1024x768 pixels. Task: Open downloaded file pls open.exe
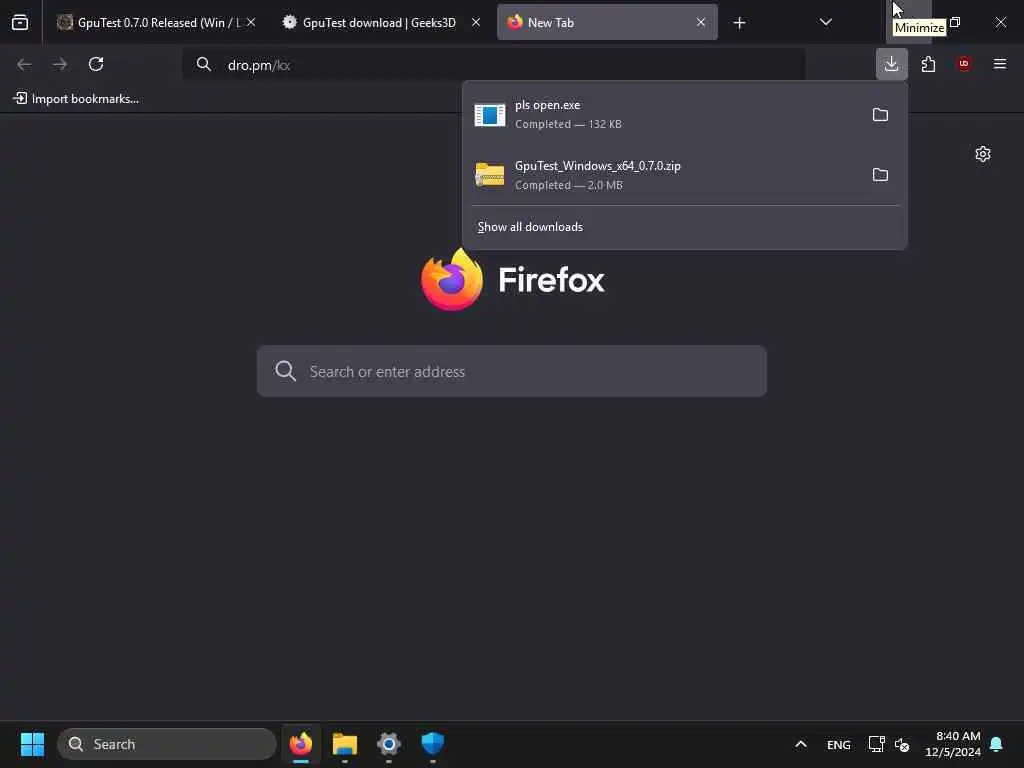(666, 114)
